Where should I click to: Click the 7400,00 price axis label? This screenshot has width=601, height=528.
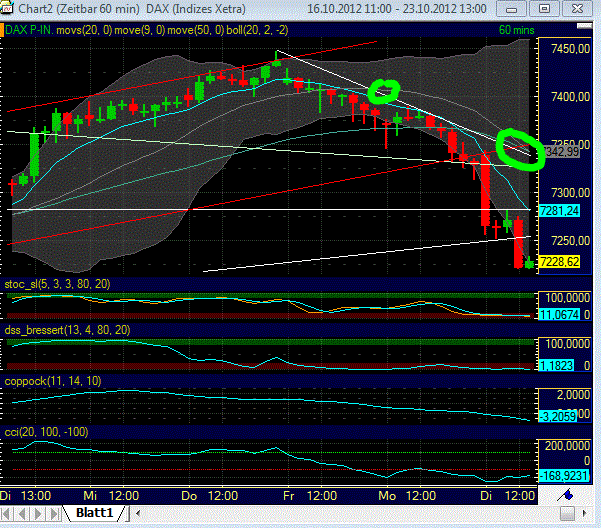[x=570, y=97]
